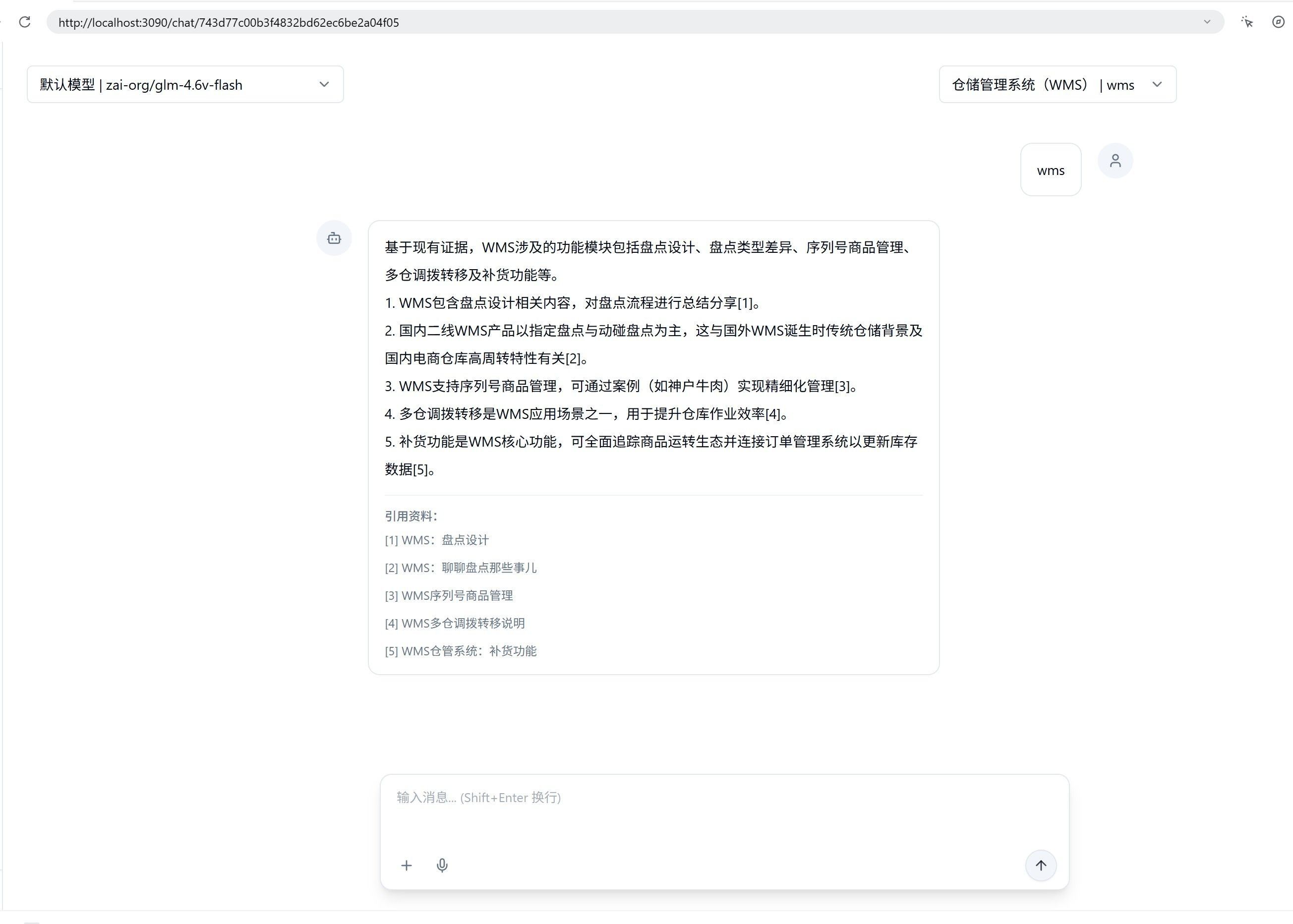Reload page with browser refresh icon
The width and height of the screenshot is (1293, 924).
(24, 22)
